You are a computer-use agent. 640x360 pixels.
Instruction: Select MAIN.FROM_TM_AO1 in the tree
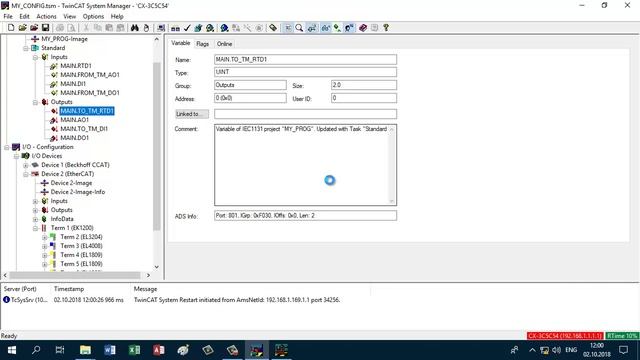(x=90, y=75)
